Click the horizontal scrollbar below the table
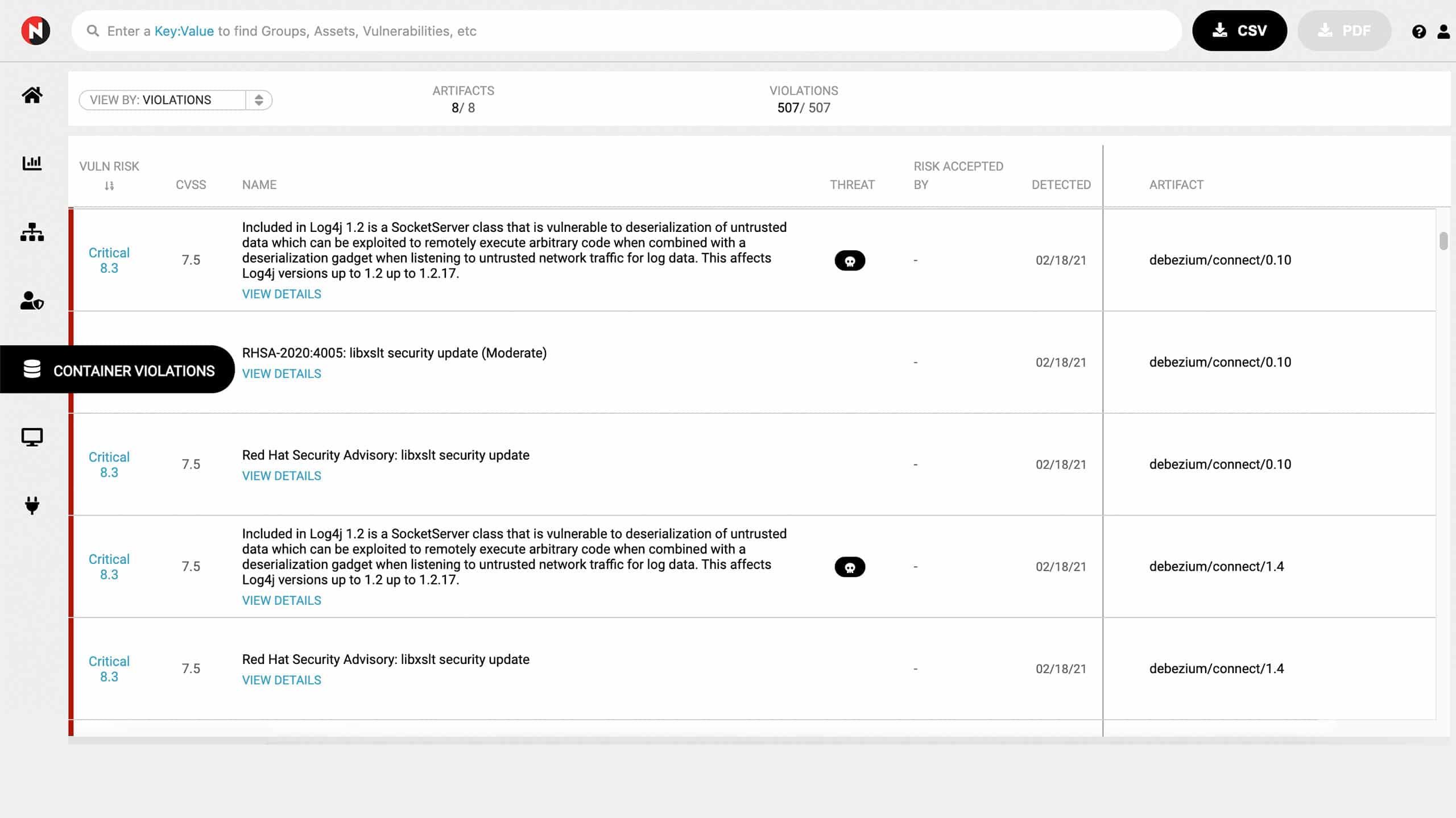The width and height of the screenshot is (1456, 818). 759,741
